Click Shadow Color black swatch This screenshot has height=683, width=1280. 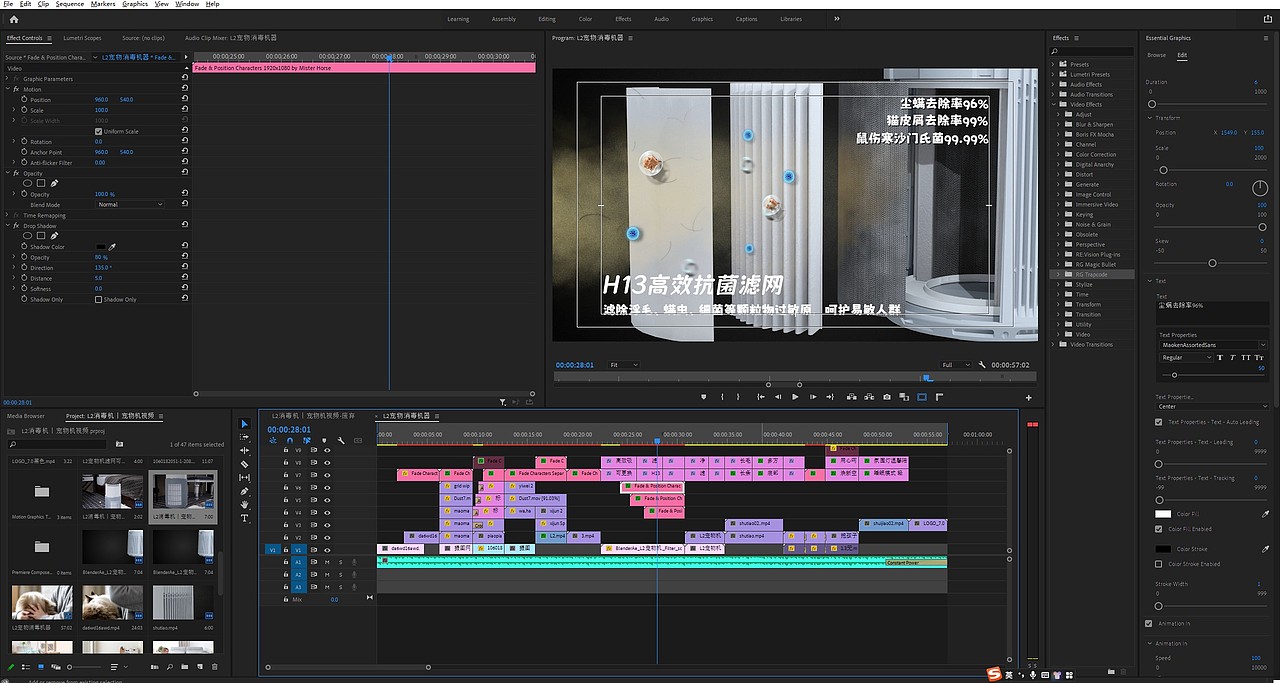click(x=101, y=246)
